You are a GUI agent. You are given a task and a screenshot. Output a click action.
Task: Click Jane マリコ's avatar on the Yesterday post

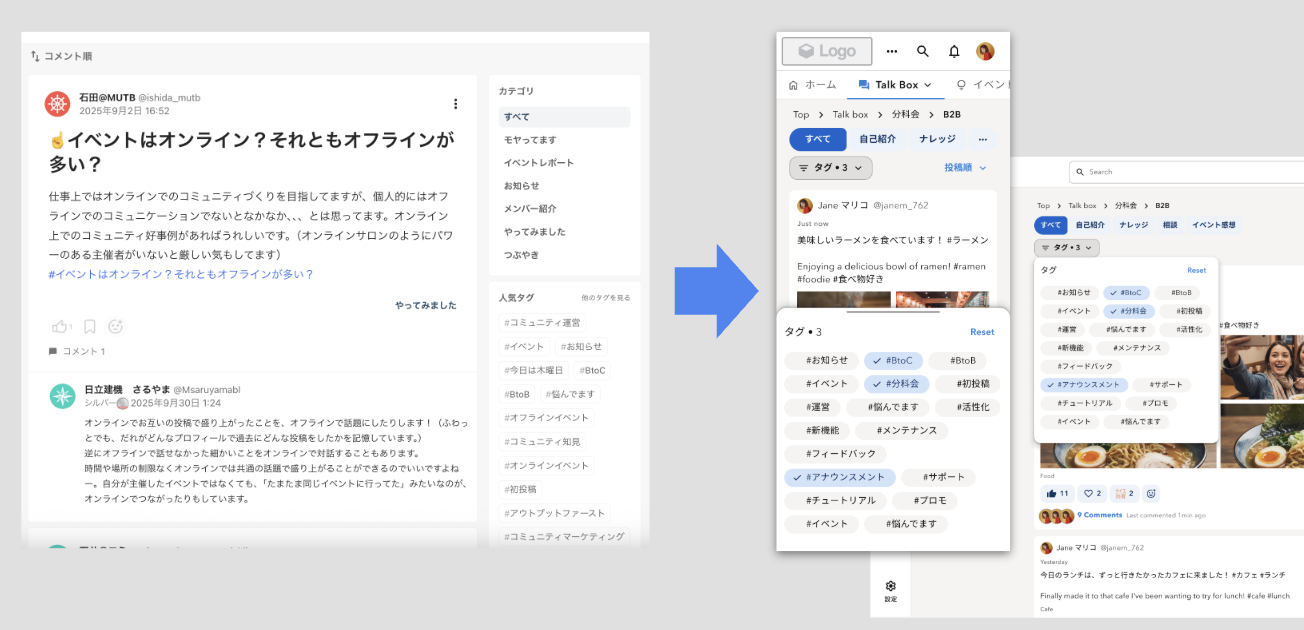tap(1046, 548)
